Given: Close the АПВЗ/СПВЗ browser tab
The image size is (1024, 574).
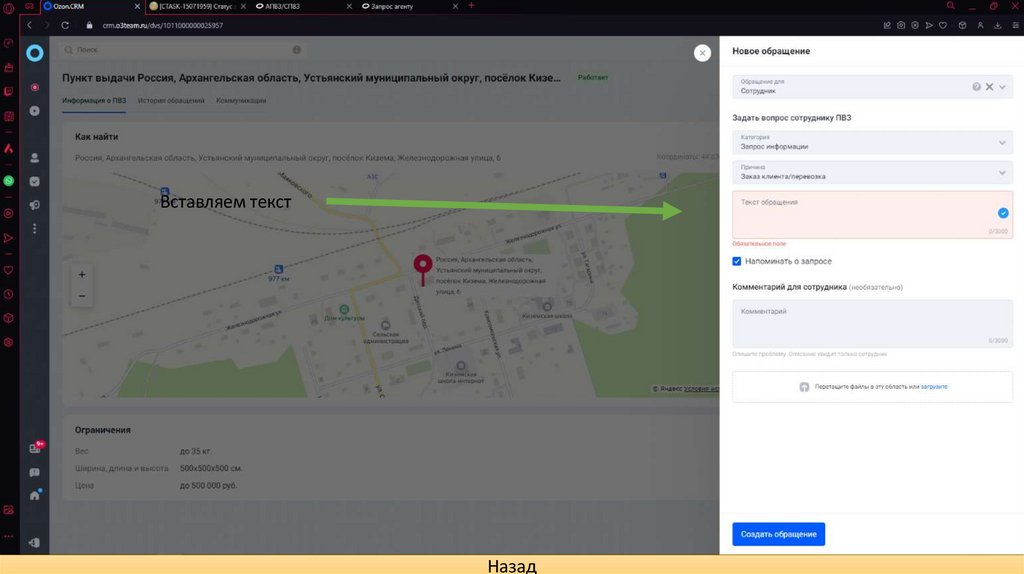Looking at the screenshot, I should (349, 6).
